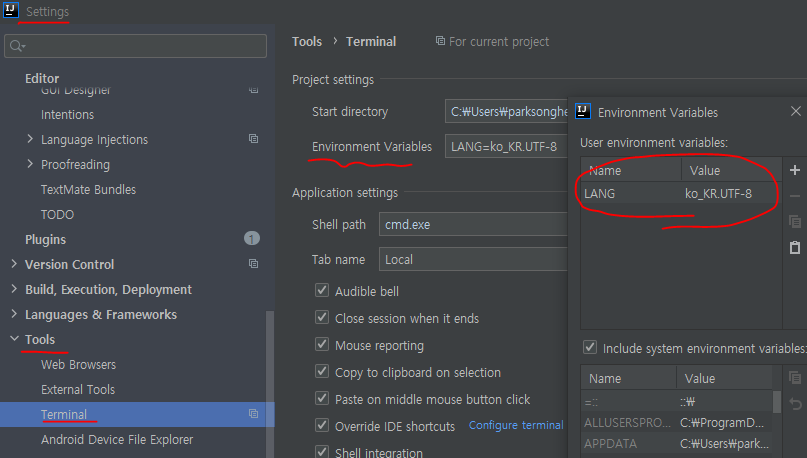Open the Plugins settings page
807x458 pixels.
45,239
